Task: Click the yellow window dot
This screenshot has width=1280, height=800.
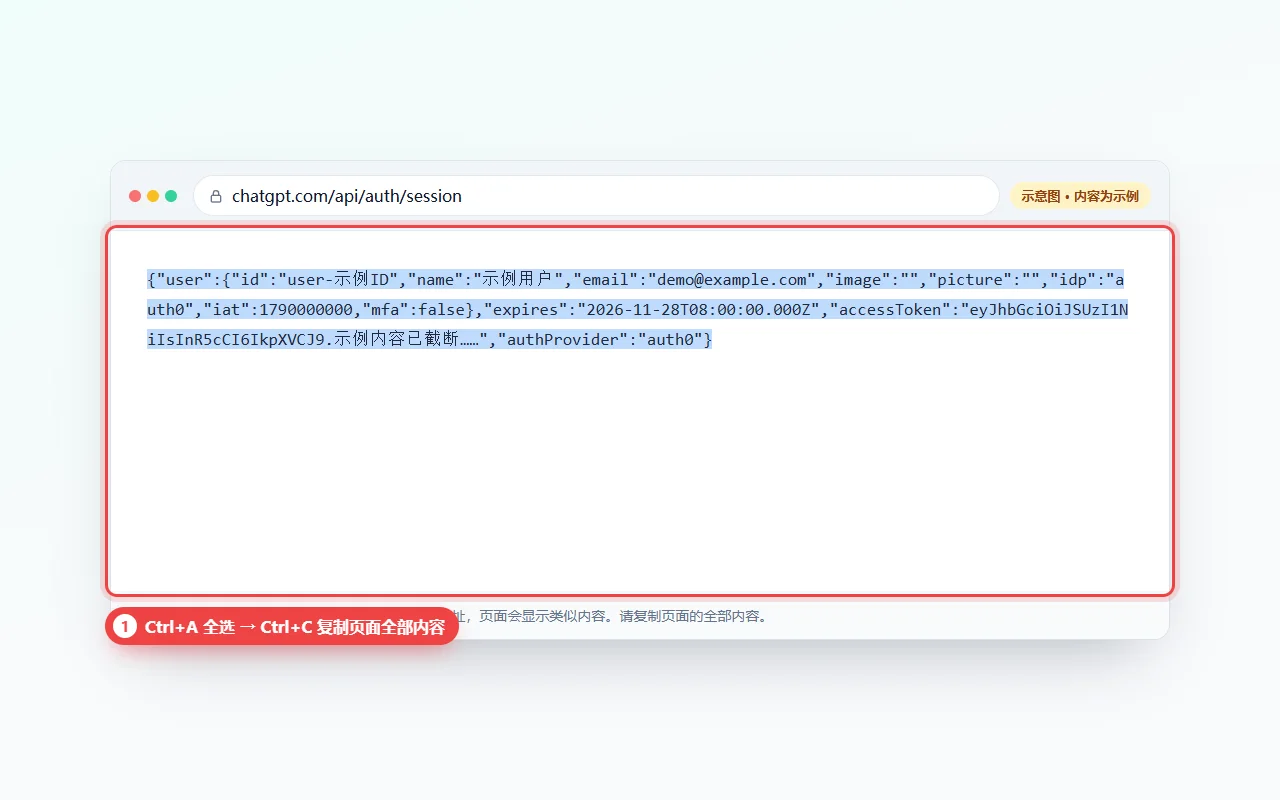Action: [153, 196]
